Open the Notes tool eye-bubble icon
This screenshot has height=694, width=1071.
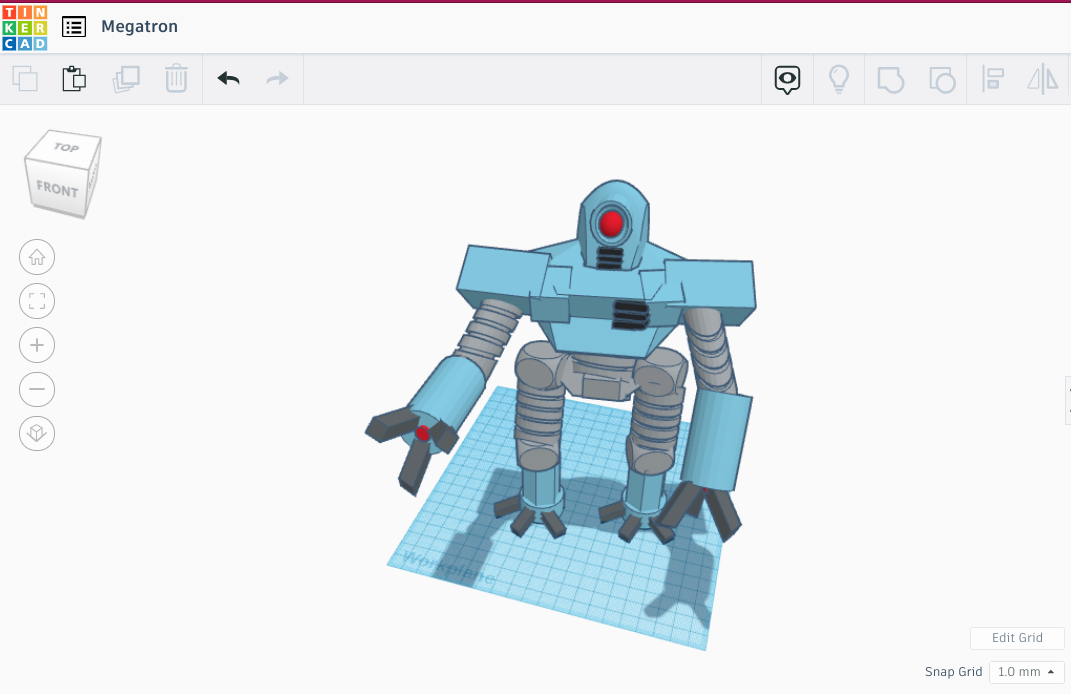point(788,79)
